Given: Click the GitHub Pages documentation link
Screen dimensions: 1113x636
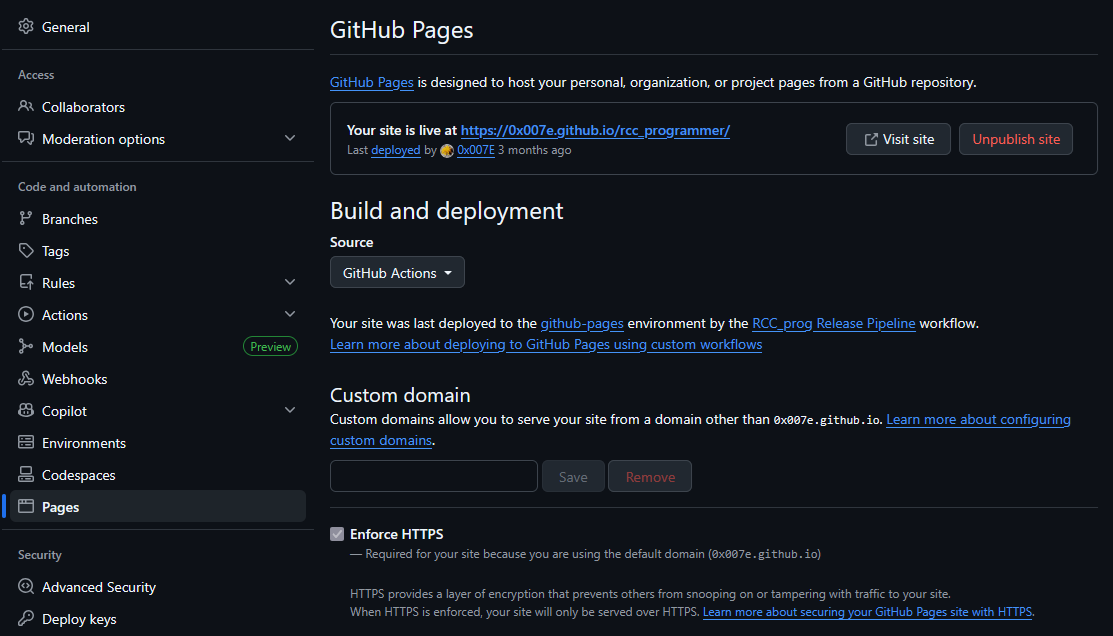Looking at the screenshot, I should (x=371, y=82).
